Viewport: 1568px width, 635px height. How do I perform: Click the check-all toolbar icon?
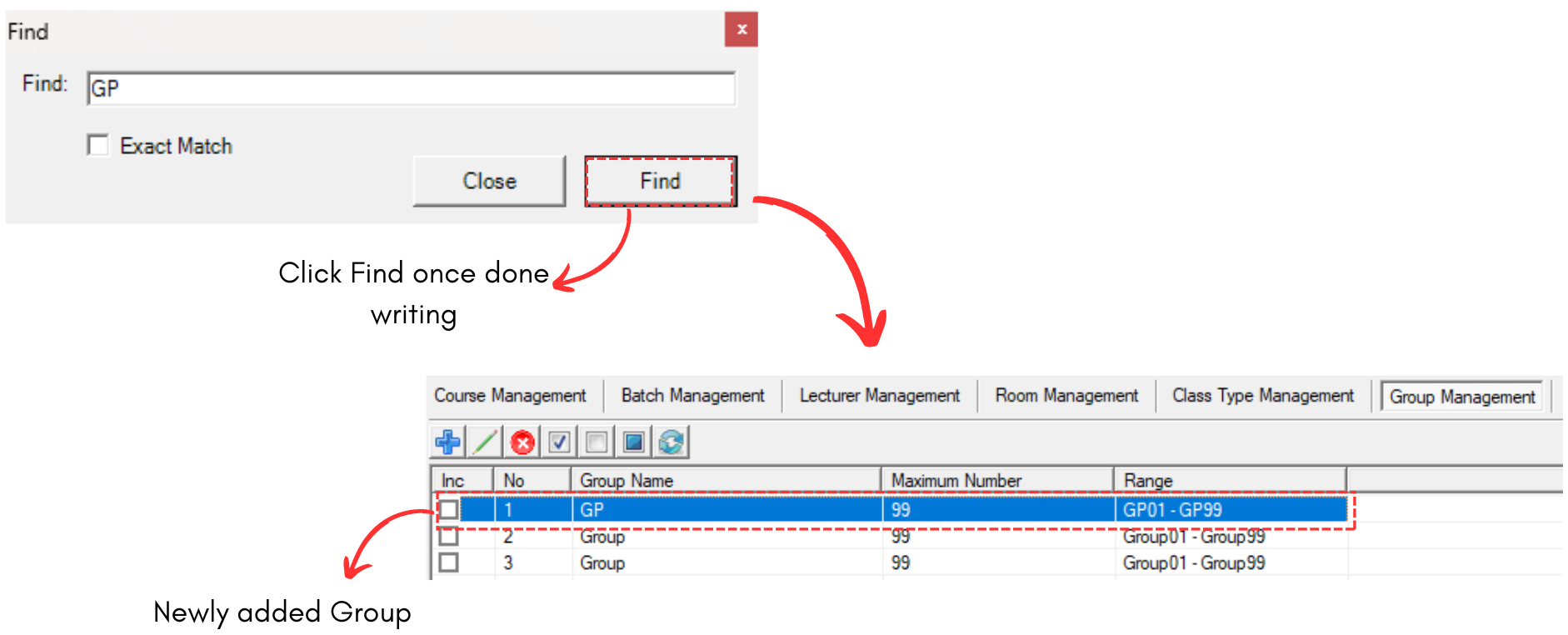pos(559,442)
